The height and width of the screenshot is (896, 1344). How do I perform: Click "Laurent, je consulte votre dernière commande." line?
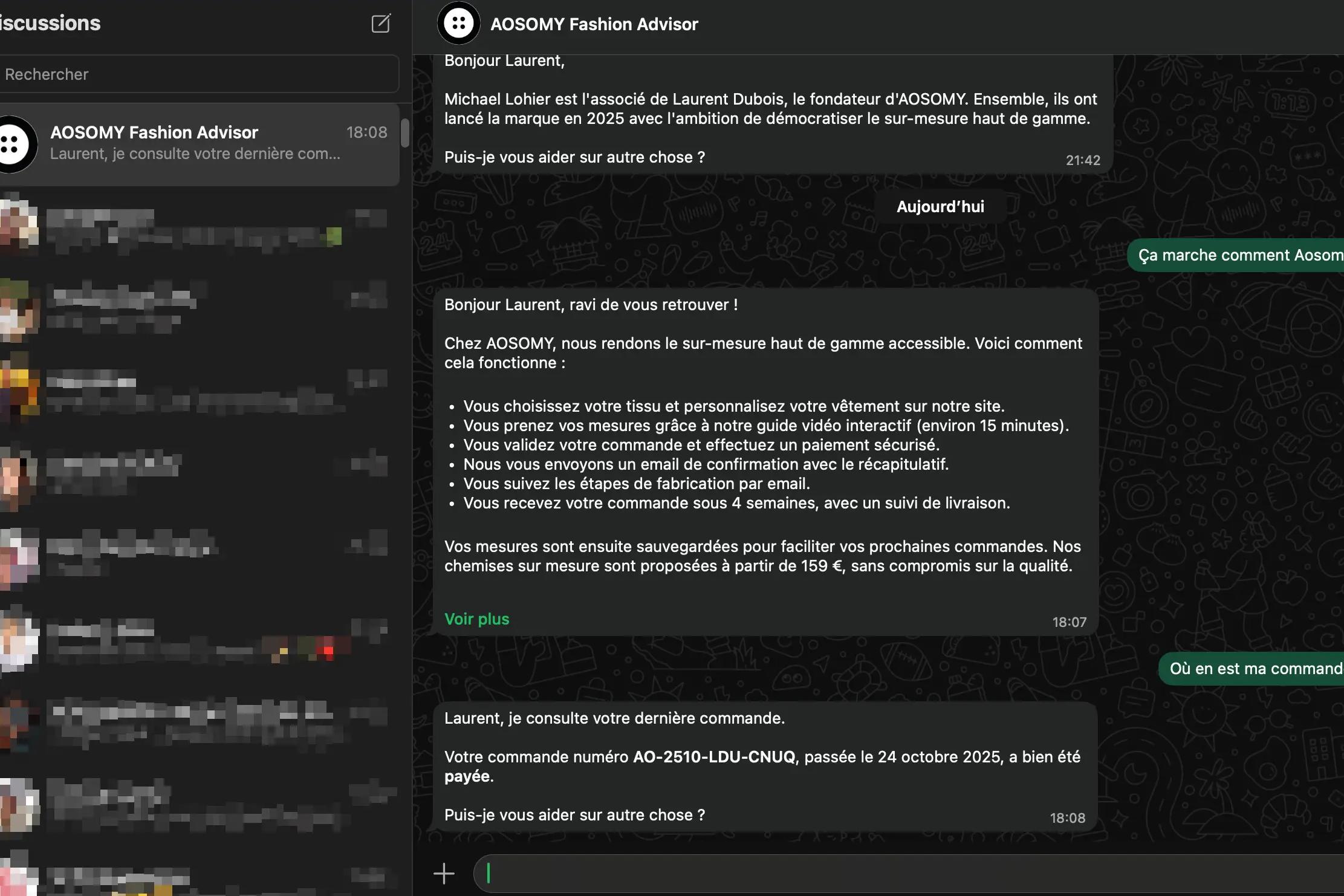[x=614, y=718]
